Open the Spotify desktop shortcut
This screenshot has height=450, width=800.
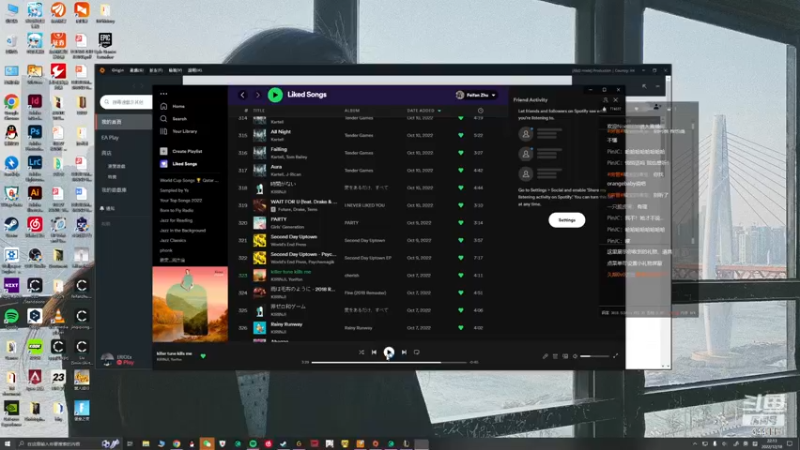pos(11,319)
